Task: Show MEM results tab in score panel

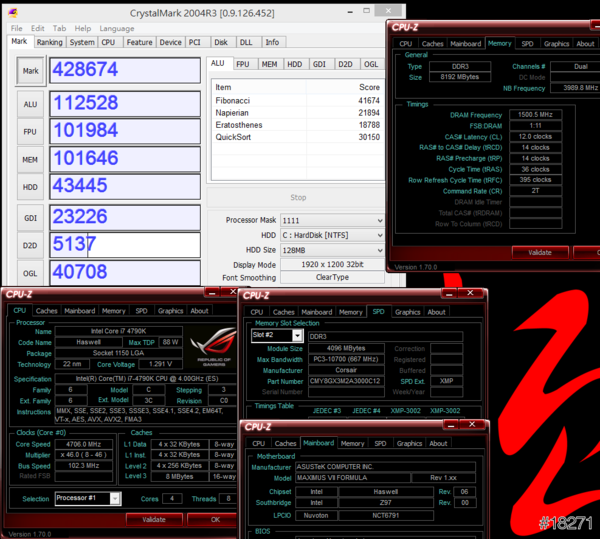Action: [269, 64]
